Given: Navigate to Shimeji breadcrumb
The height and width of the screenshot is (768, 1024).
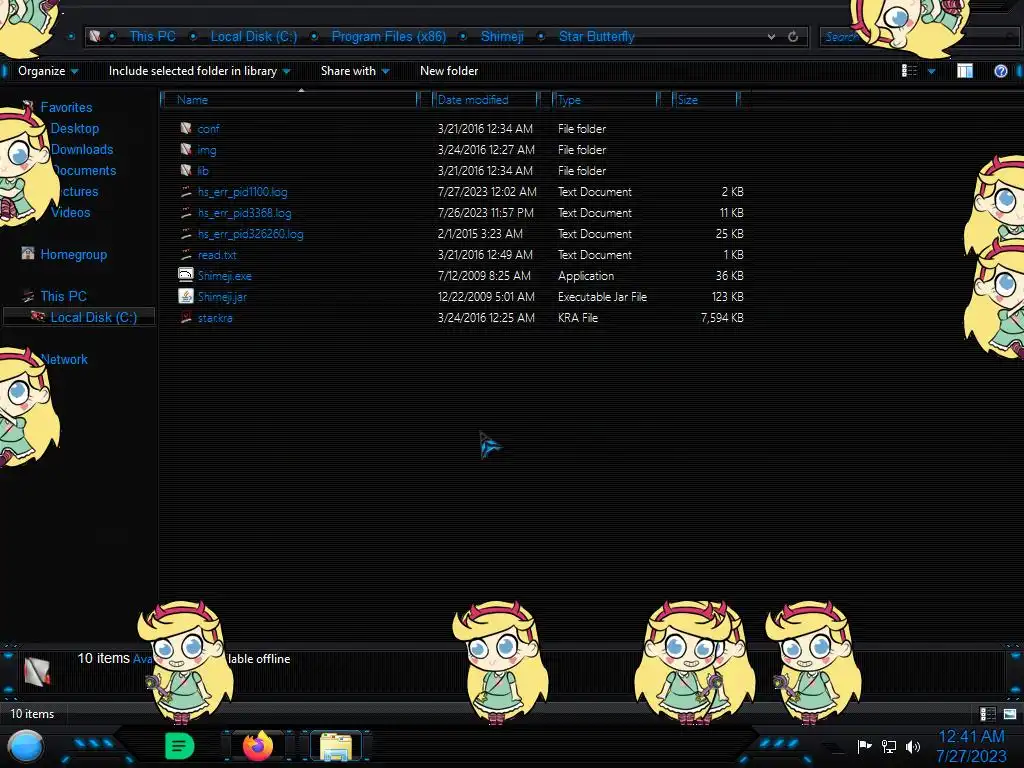Looking at the screenshot, I should pos(502,37).
